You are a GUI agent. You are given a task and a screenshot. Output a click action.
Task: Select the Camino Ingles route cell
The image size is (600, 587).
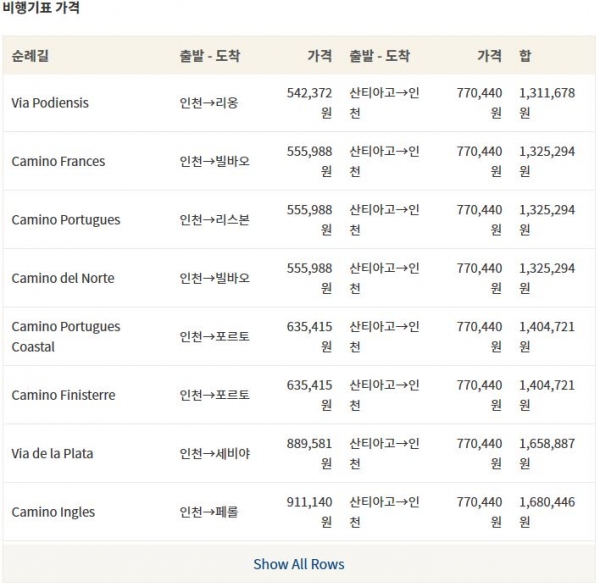point(53,512)
